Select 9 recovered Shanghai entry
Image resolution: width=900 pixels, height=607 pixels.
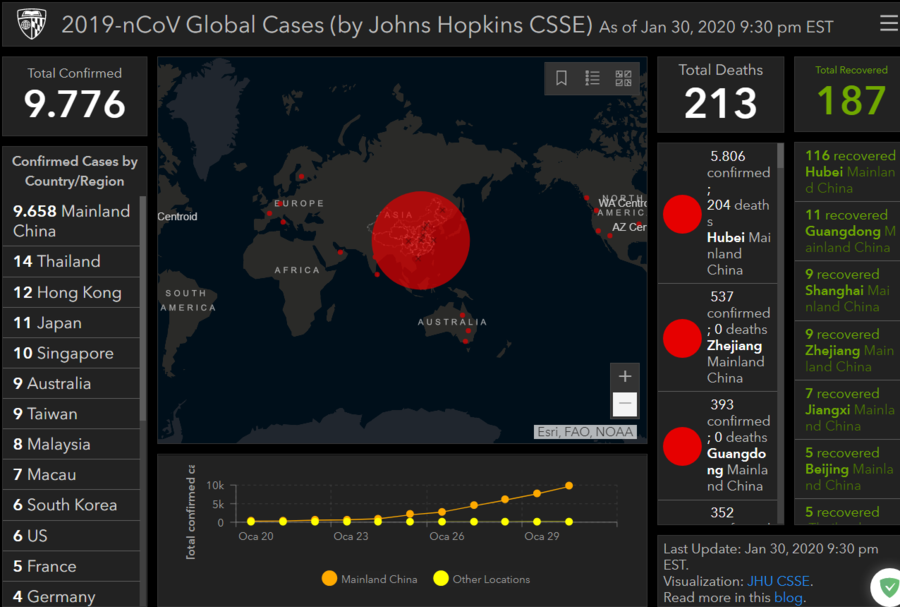847,290
